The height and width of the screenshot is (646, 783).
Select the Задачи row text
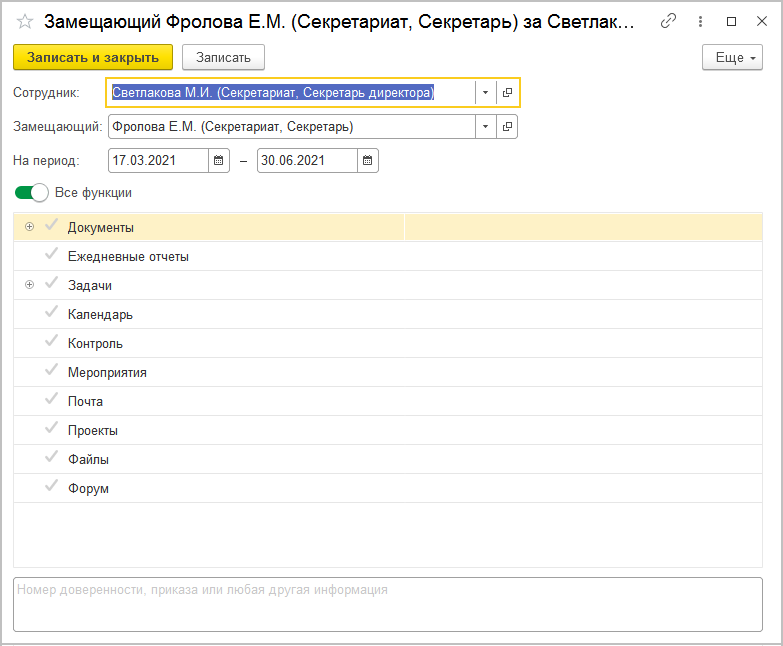pos(90,286)
